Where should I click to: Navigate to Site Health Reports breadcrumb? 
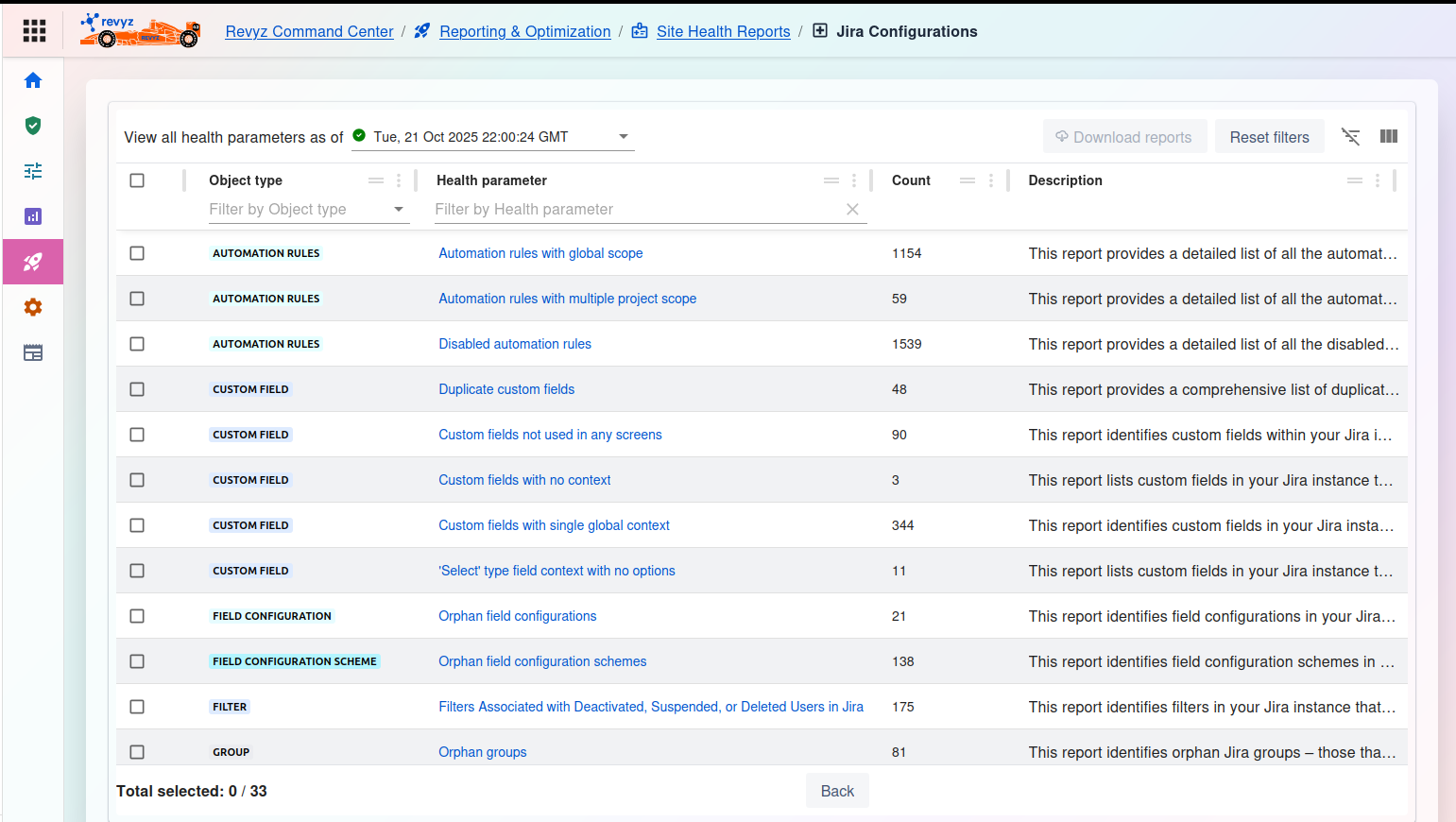coord(723,31)
